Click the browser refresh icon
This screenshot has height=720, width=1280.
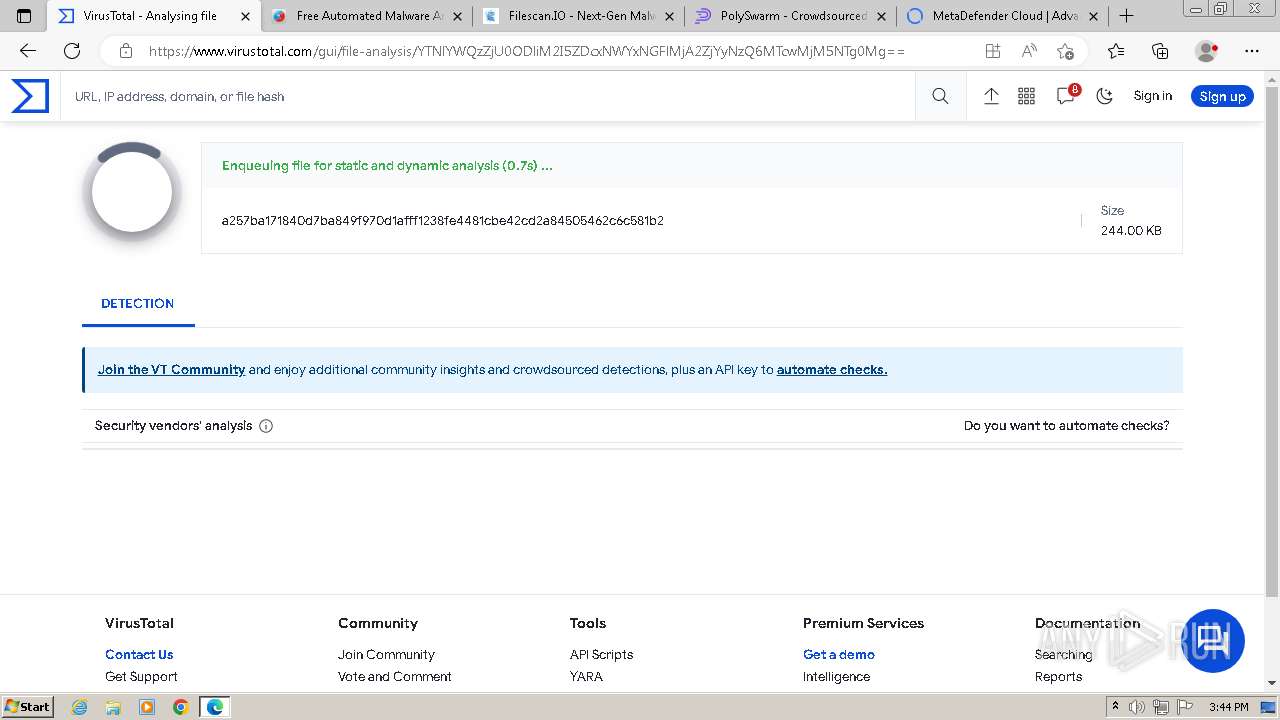(x=72, y=51)
